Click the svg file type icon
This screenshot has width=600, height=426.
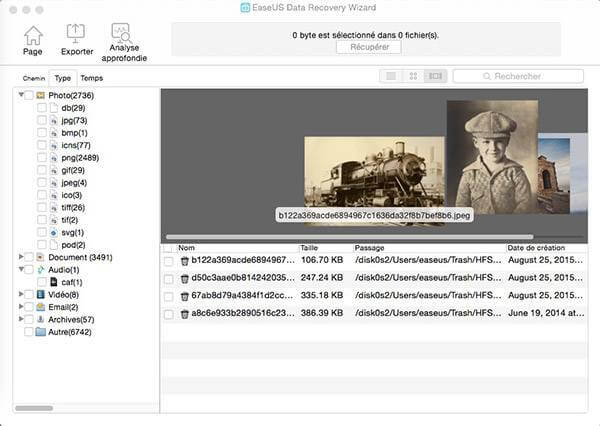point(54,232)
